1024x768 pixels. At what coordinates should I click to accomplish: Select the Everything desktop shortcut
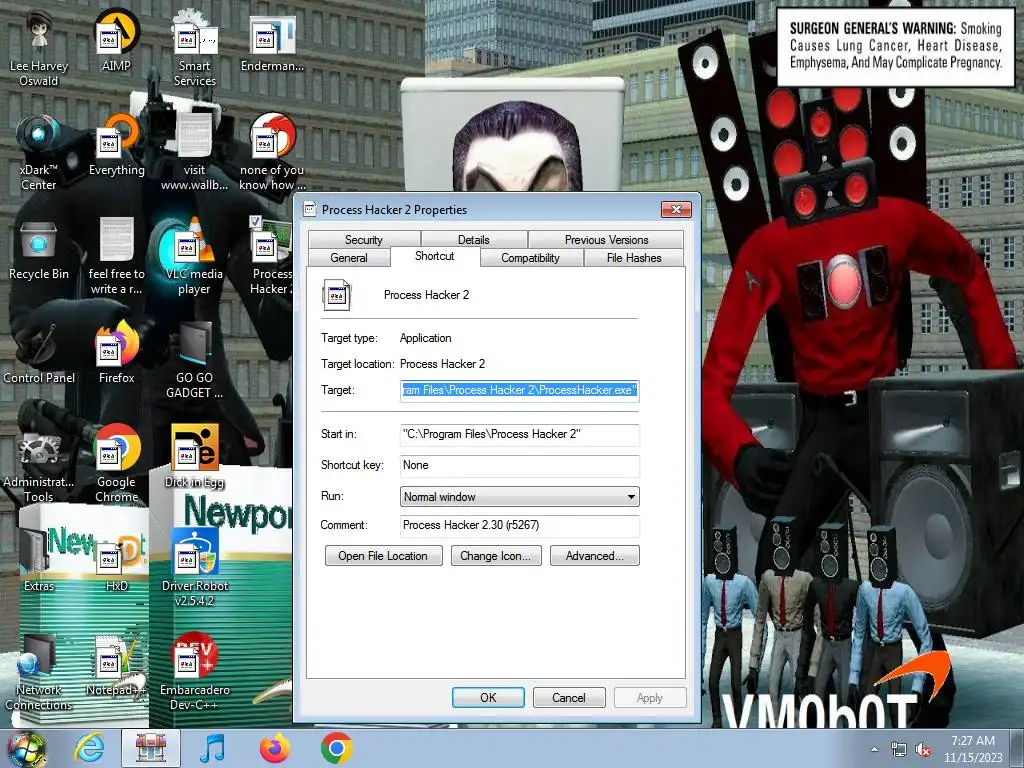[x=116, y=145]
